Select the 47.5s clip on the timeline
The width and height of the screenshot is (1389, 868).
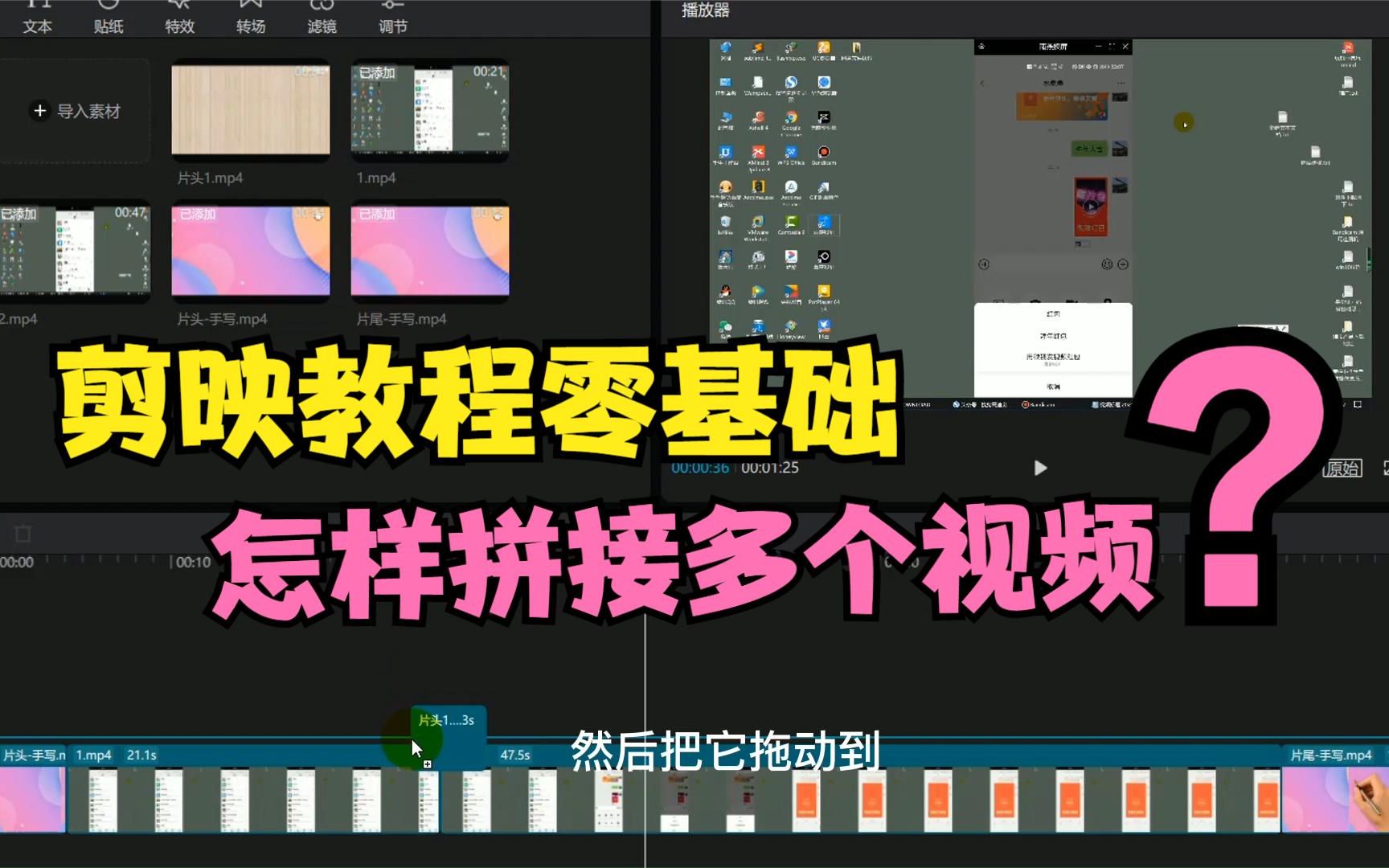(x=860, y=788)
